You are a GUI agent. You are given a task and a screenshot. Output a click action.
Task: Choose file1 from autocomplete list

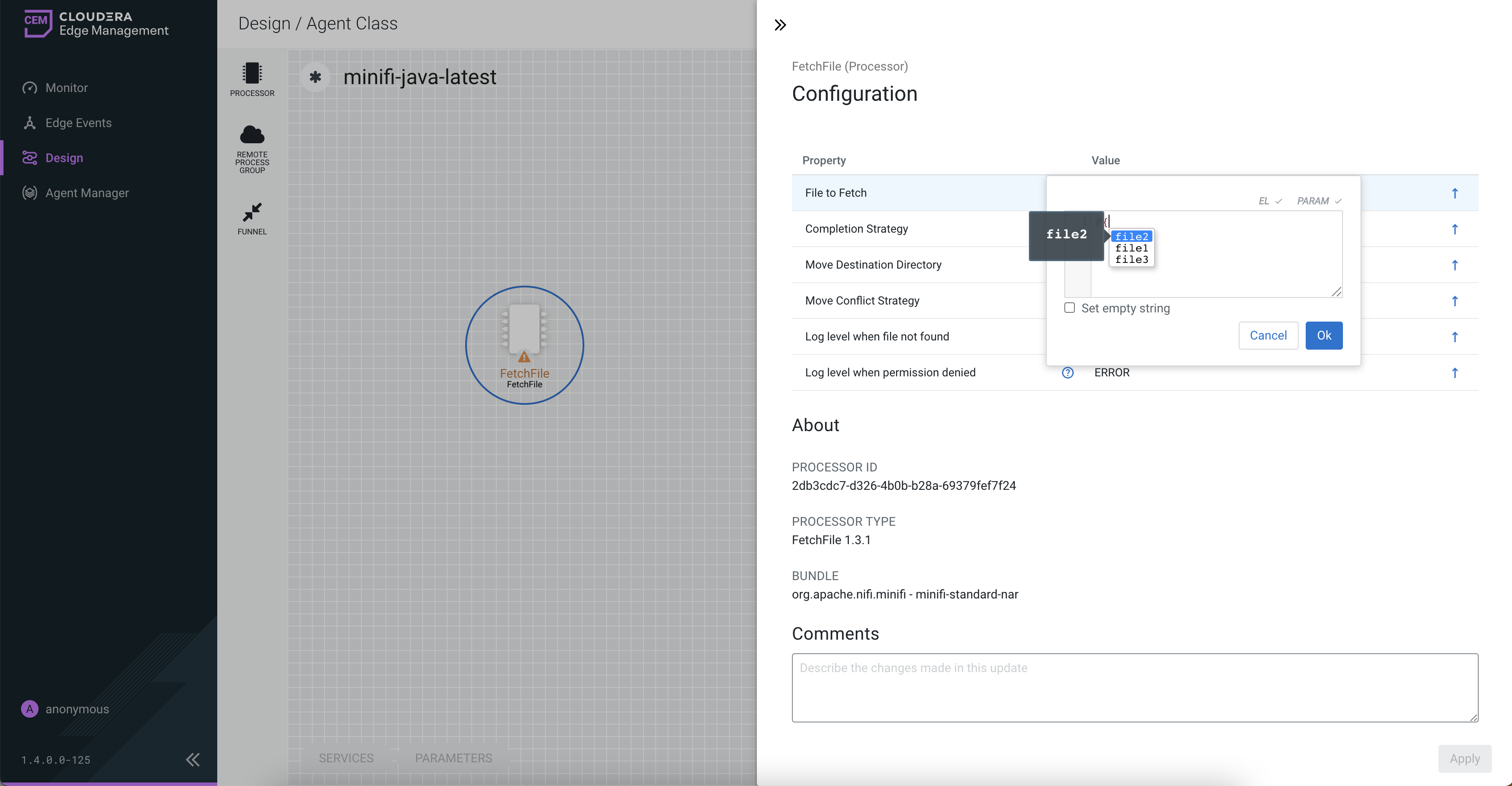tap(1131, 248)
